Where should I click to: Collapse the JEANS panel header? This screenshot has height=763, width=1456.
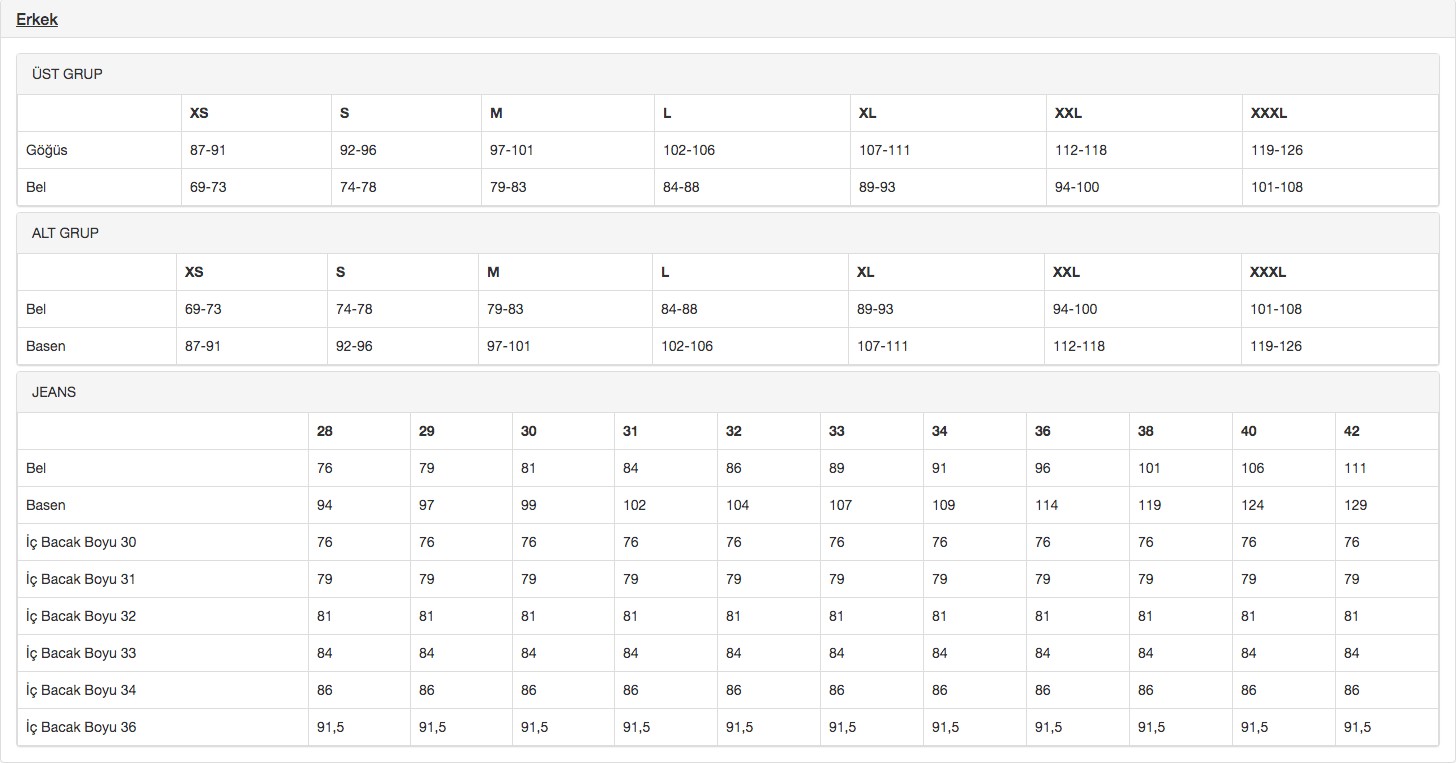54,392
